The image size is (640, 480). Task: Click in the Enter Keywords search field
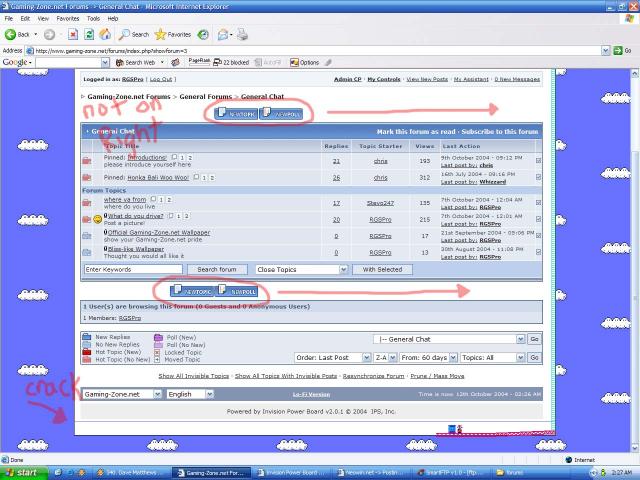point(133,269)
